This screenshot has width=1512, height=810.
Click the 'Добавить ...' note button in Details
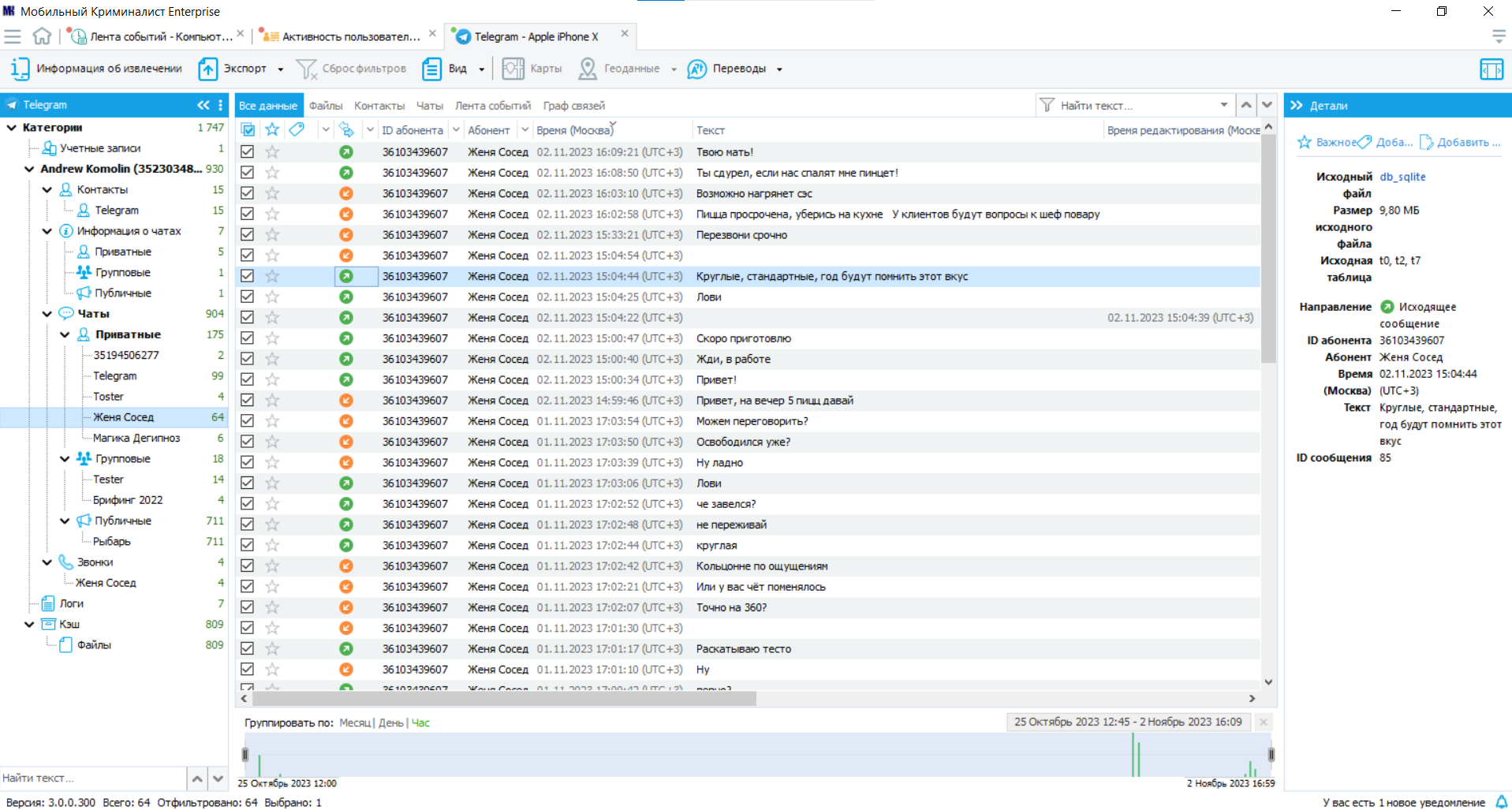1460,142
